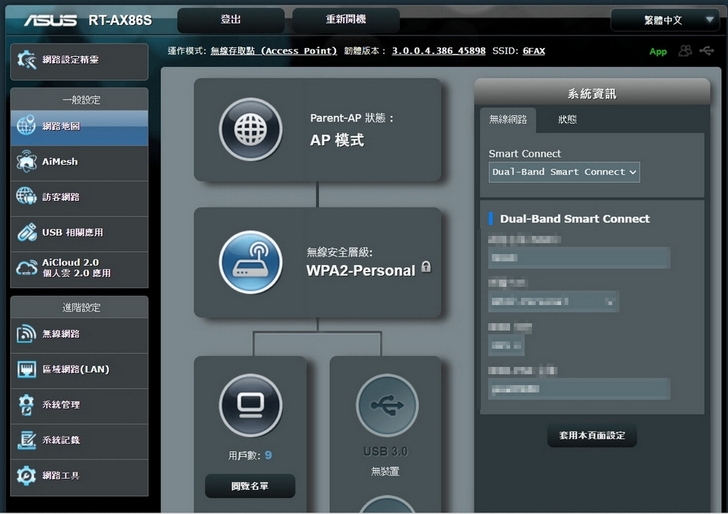
Task: Open the blurred authentication method dropdown
Action: pyautogui.click(x=553, y=302)
